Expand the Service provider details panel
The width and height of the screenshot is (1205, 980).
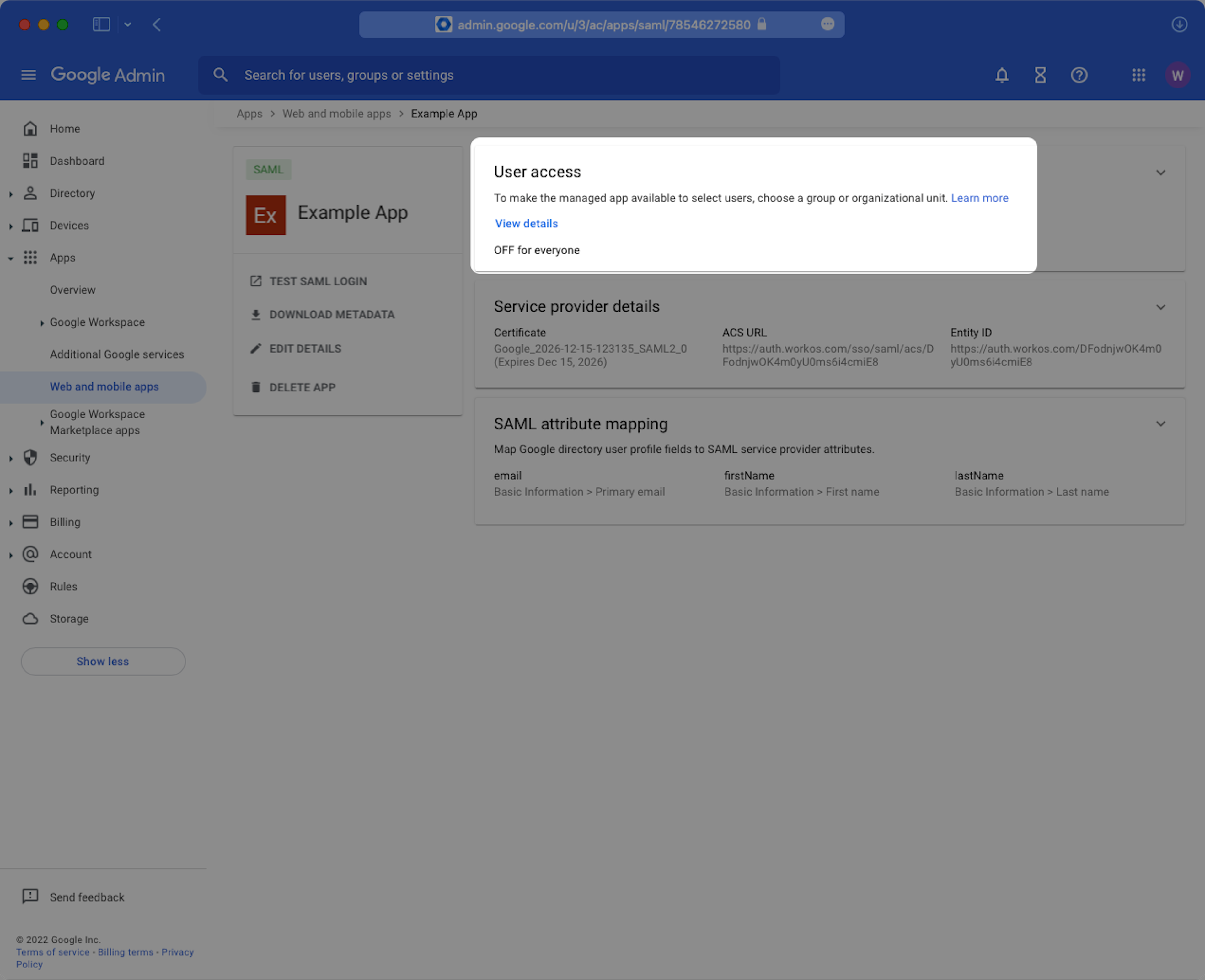[1160, 307]
